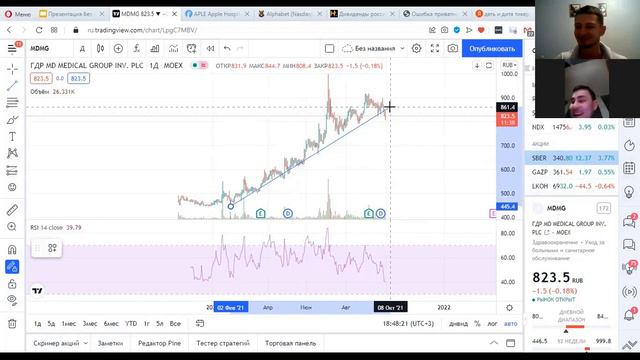Select the 1мес time range
The image size is (640, 360).
pos(69,324)
